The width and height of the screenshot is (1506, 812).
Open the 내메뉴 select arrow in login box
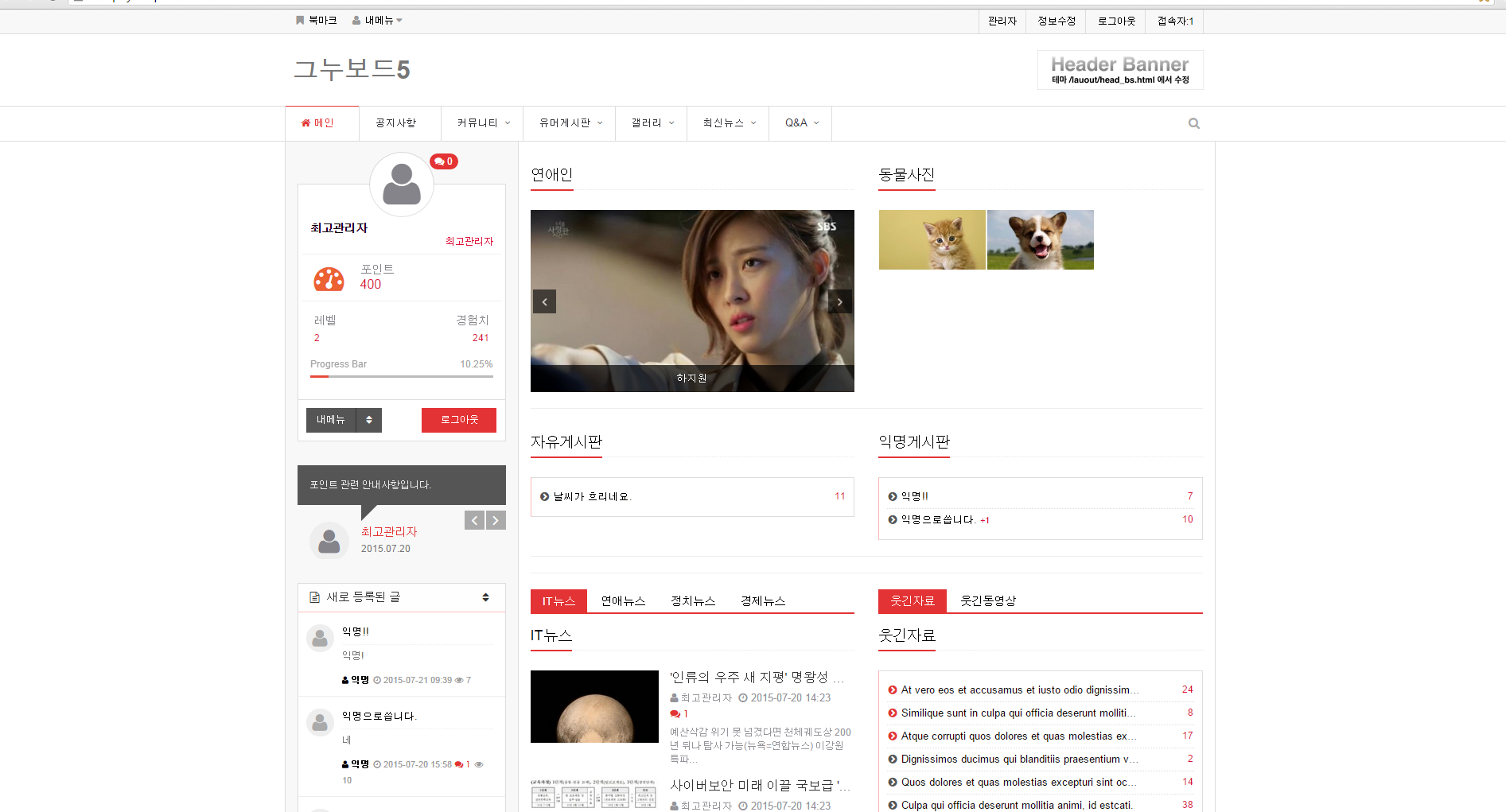tap(369, 420)
